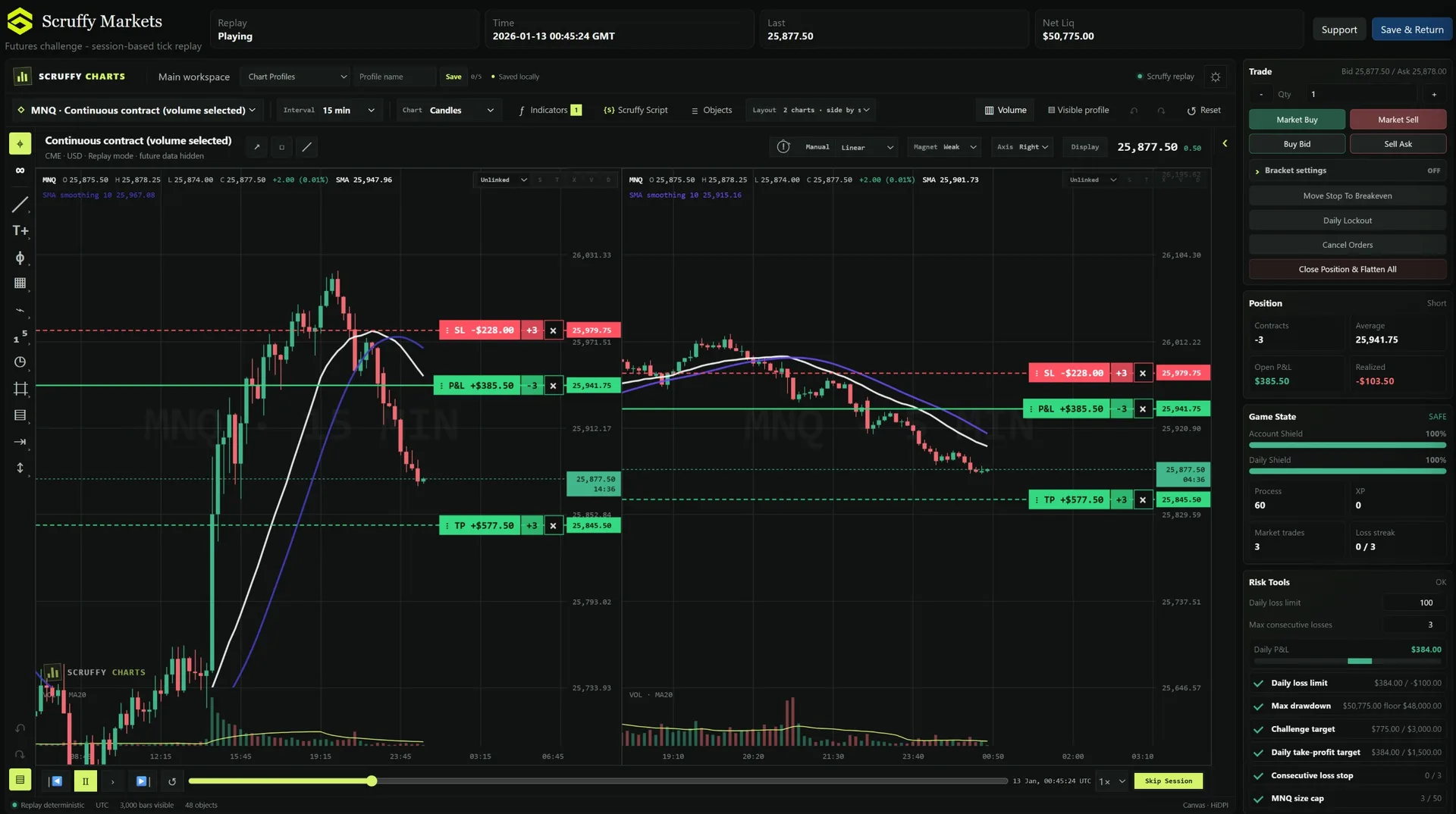Open the Interval 15 min dropdown
The image size is (1456, 814).
[329, 110]
